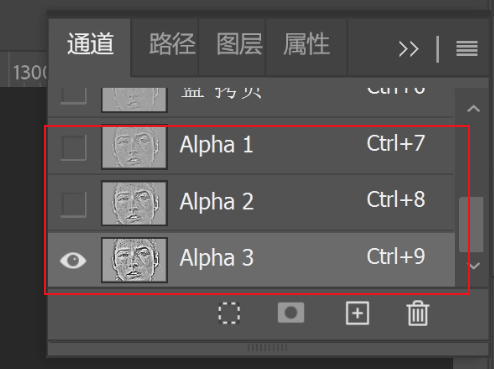Screen dimensions: 494x369
Task: Create new channel plus icon
Action: 357,313
